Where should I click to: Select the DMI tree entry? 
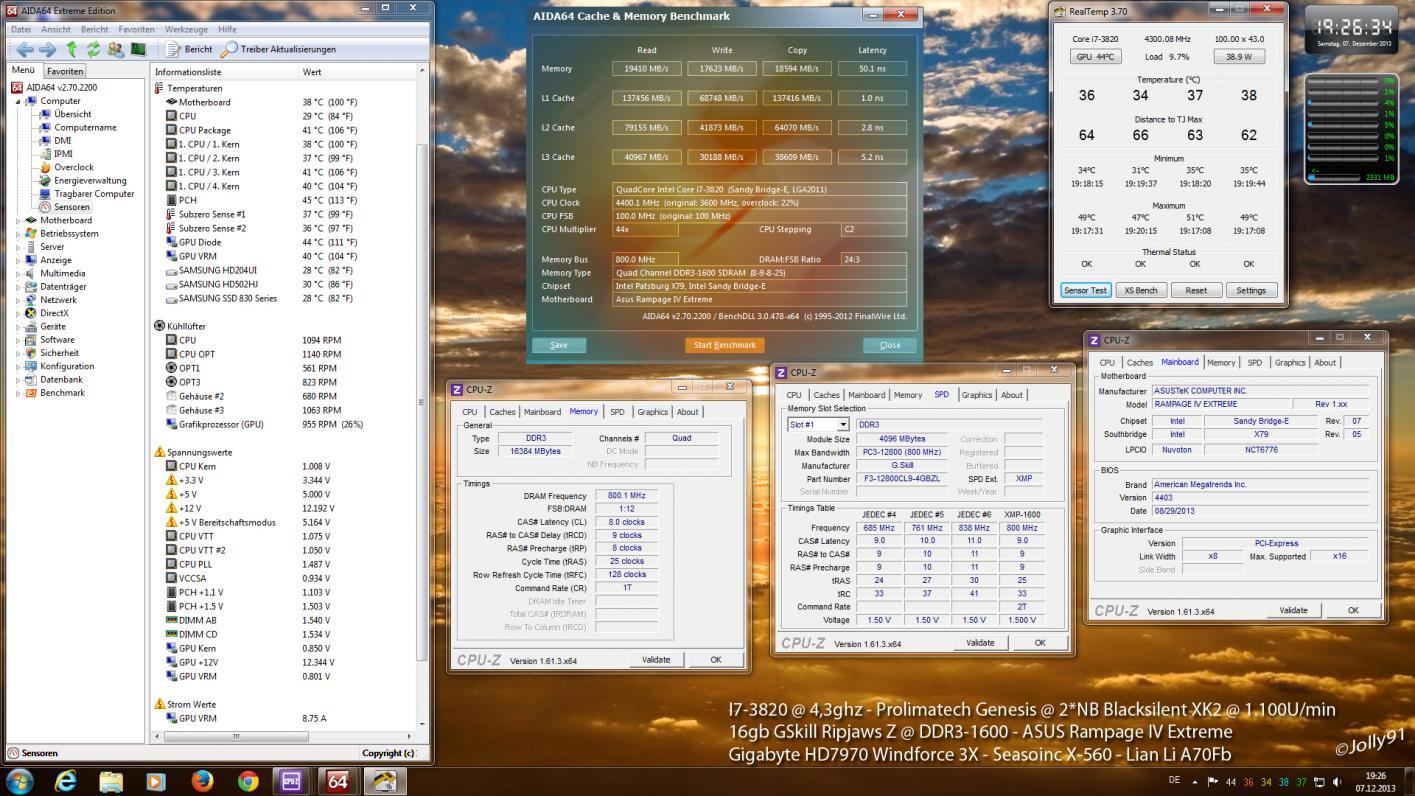tap(62, 141)
